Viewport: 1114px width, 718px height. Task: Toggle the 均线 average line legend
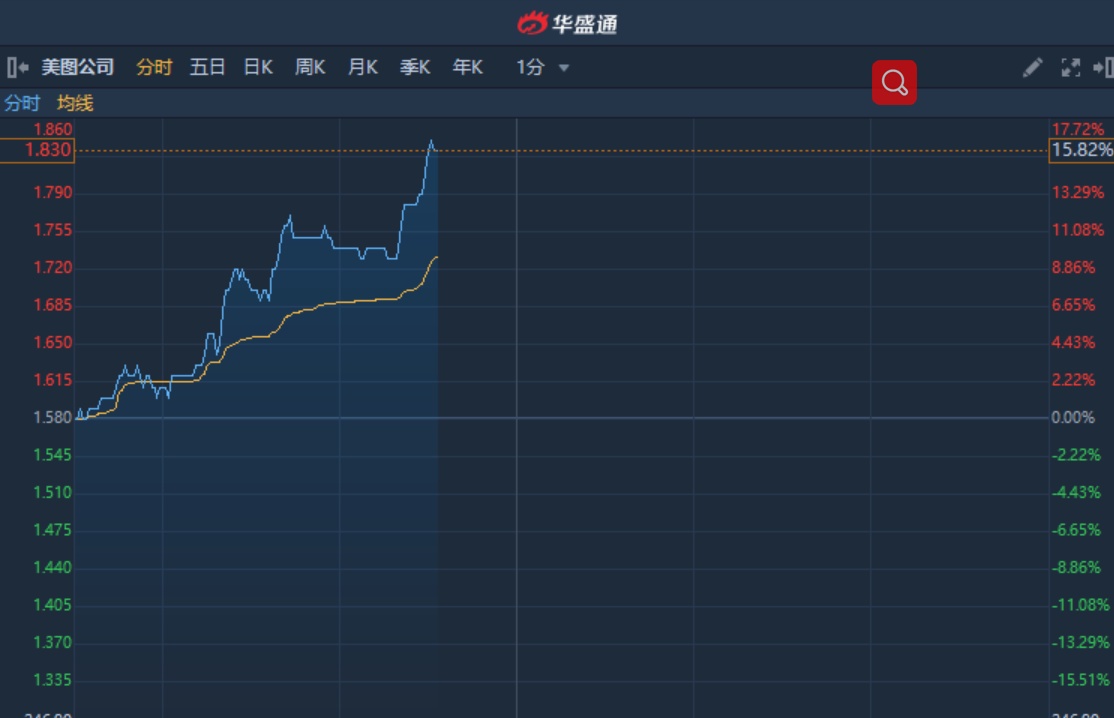click(x=75, y=103)
